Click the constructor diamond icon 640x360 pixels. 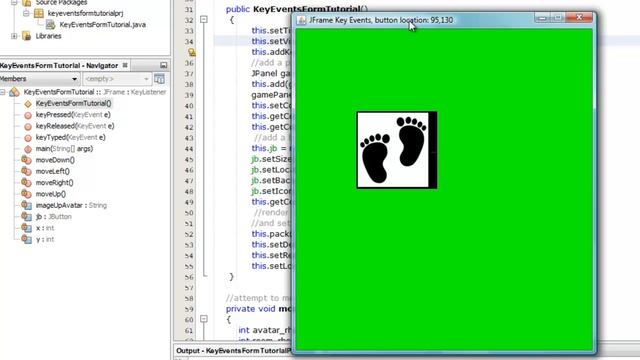[28, 104]
